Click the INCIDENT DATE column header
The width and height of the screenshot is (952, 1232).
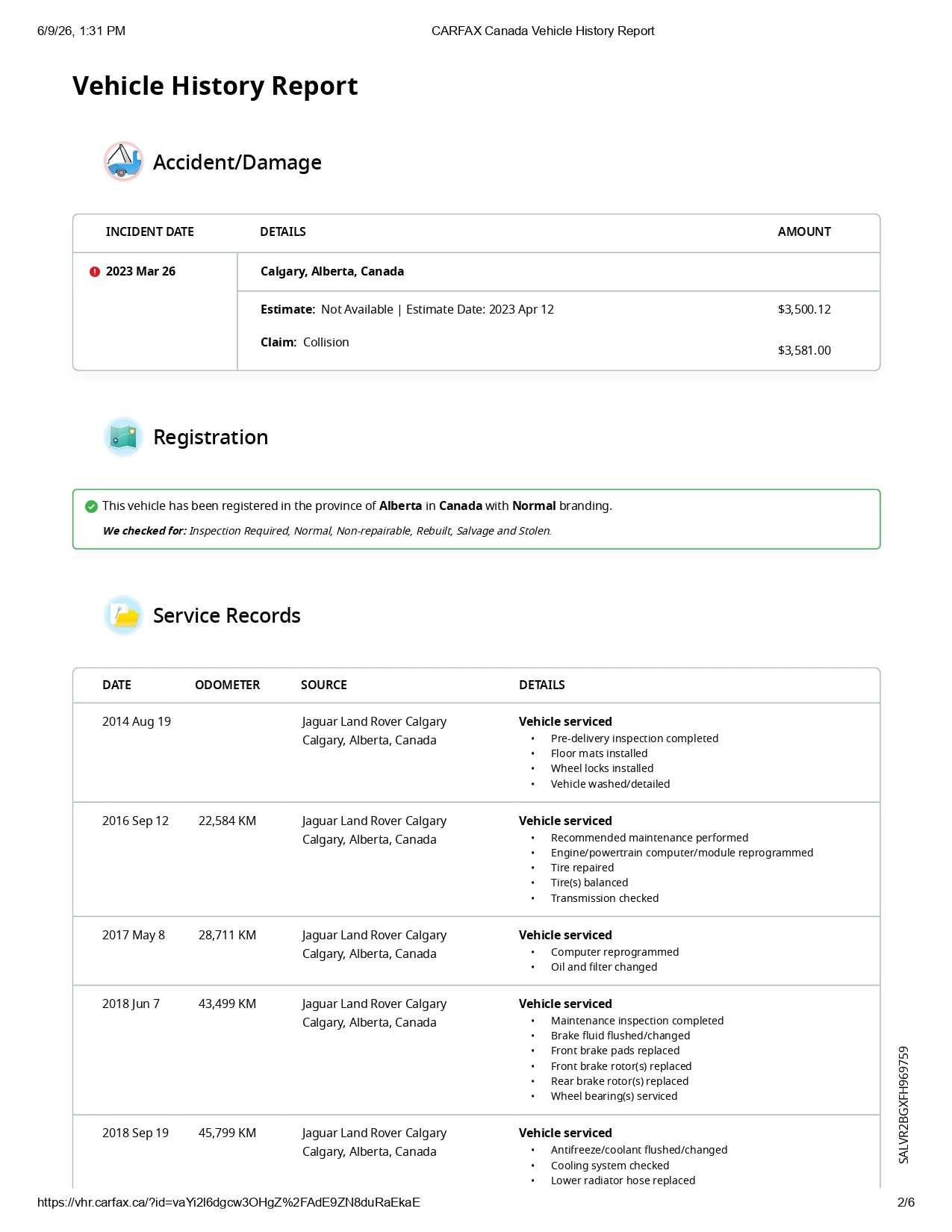pyautogui.click(x=149, y=231)
